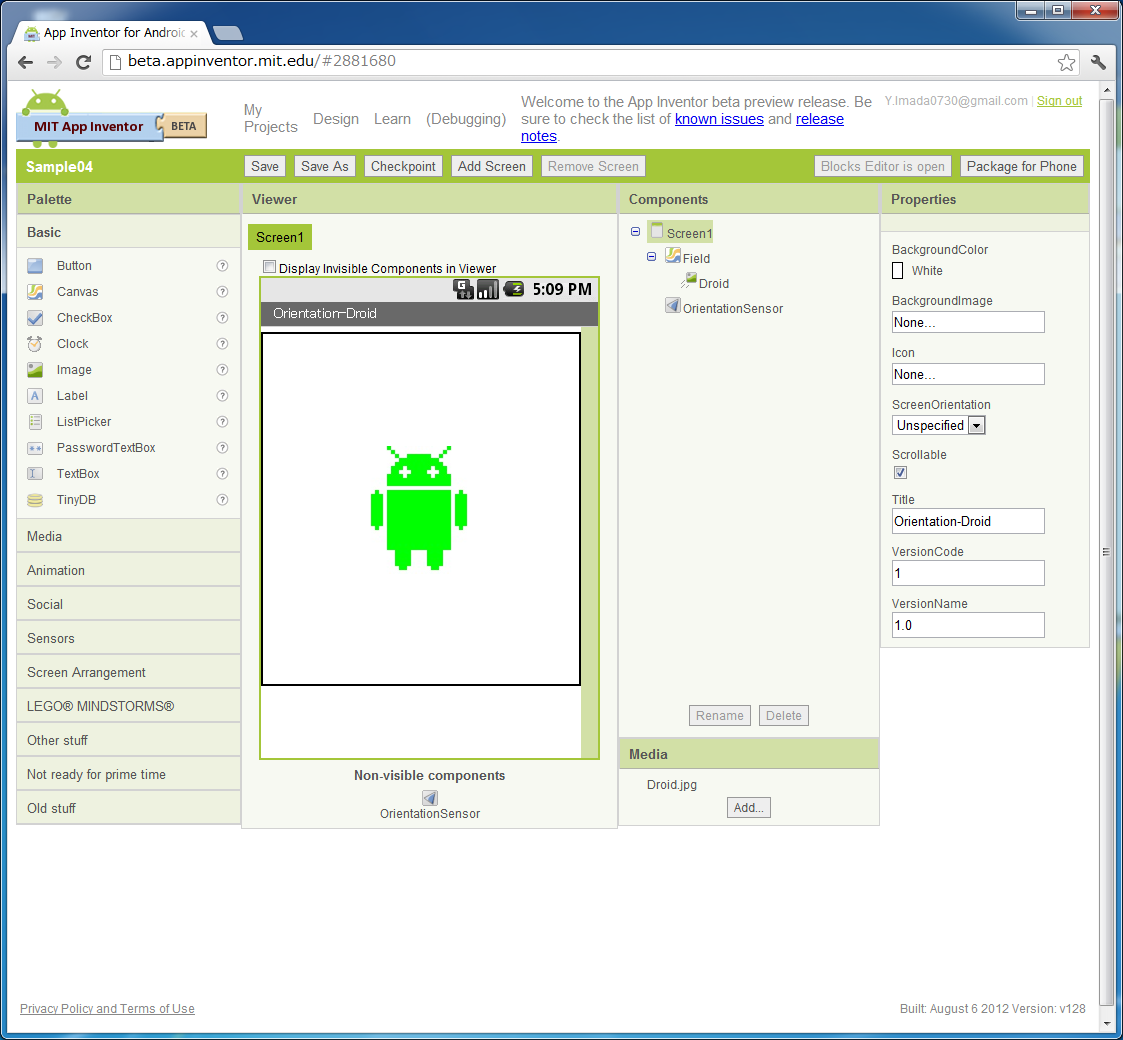Click the Save button
This screenshot has width=1123, height=1040.
[x=265, y=166]
